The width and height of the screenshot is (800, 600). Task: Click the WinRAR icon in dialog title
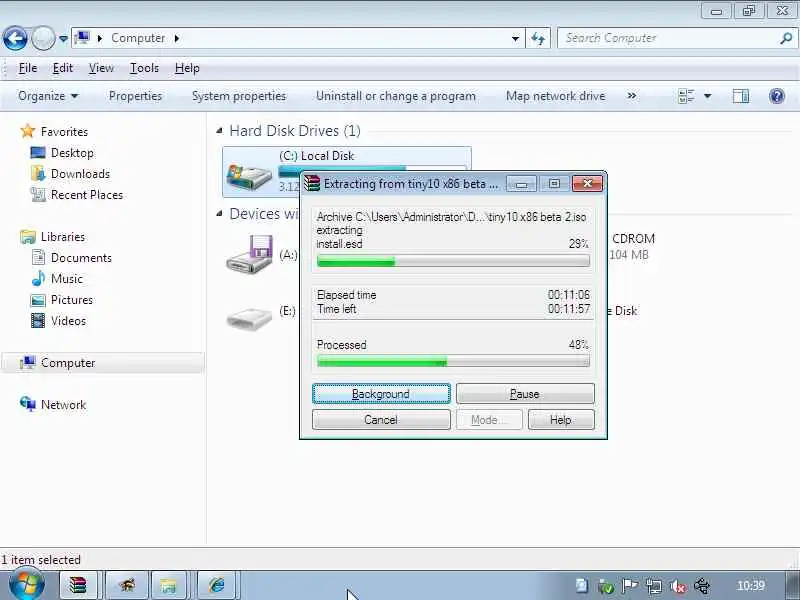click(x=311, y=184)
